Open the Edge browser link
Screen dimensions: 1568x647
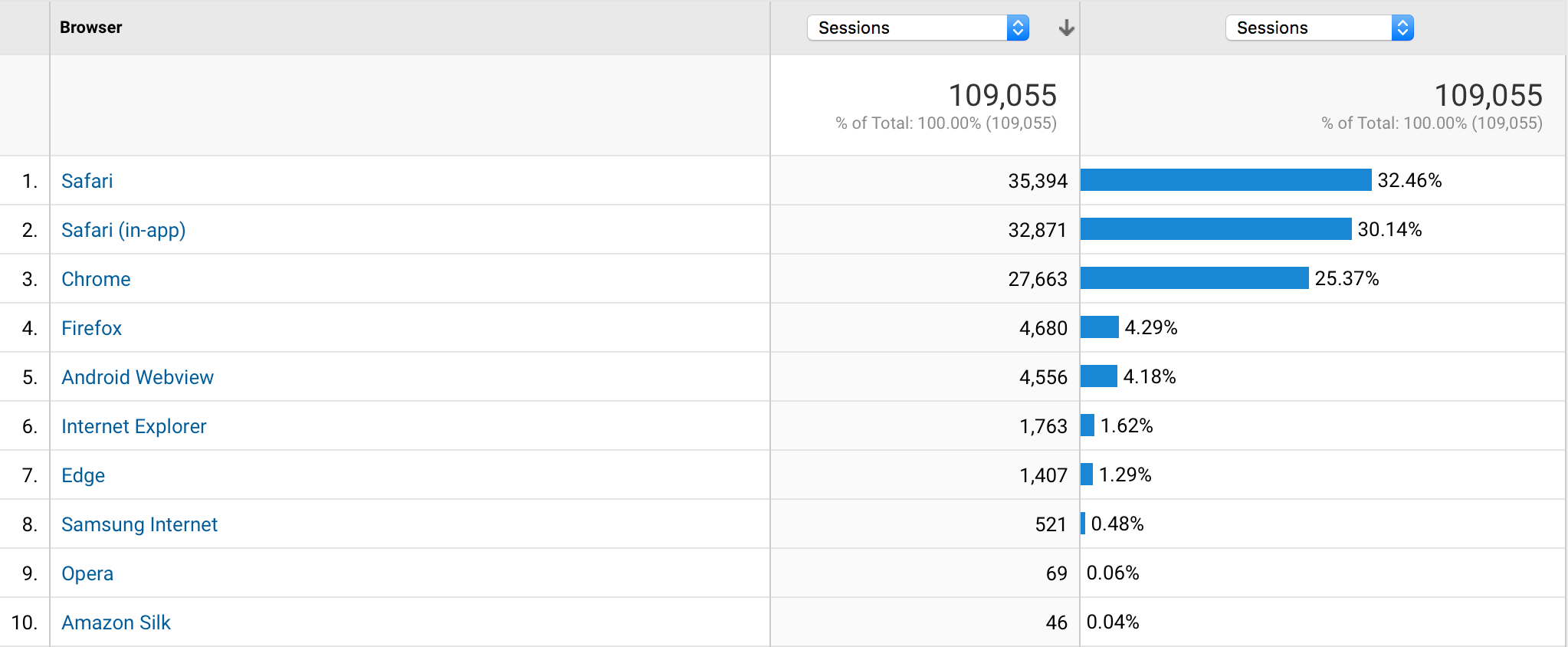click(x=83, y=475)
